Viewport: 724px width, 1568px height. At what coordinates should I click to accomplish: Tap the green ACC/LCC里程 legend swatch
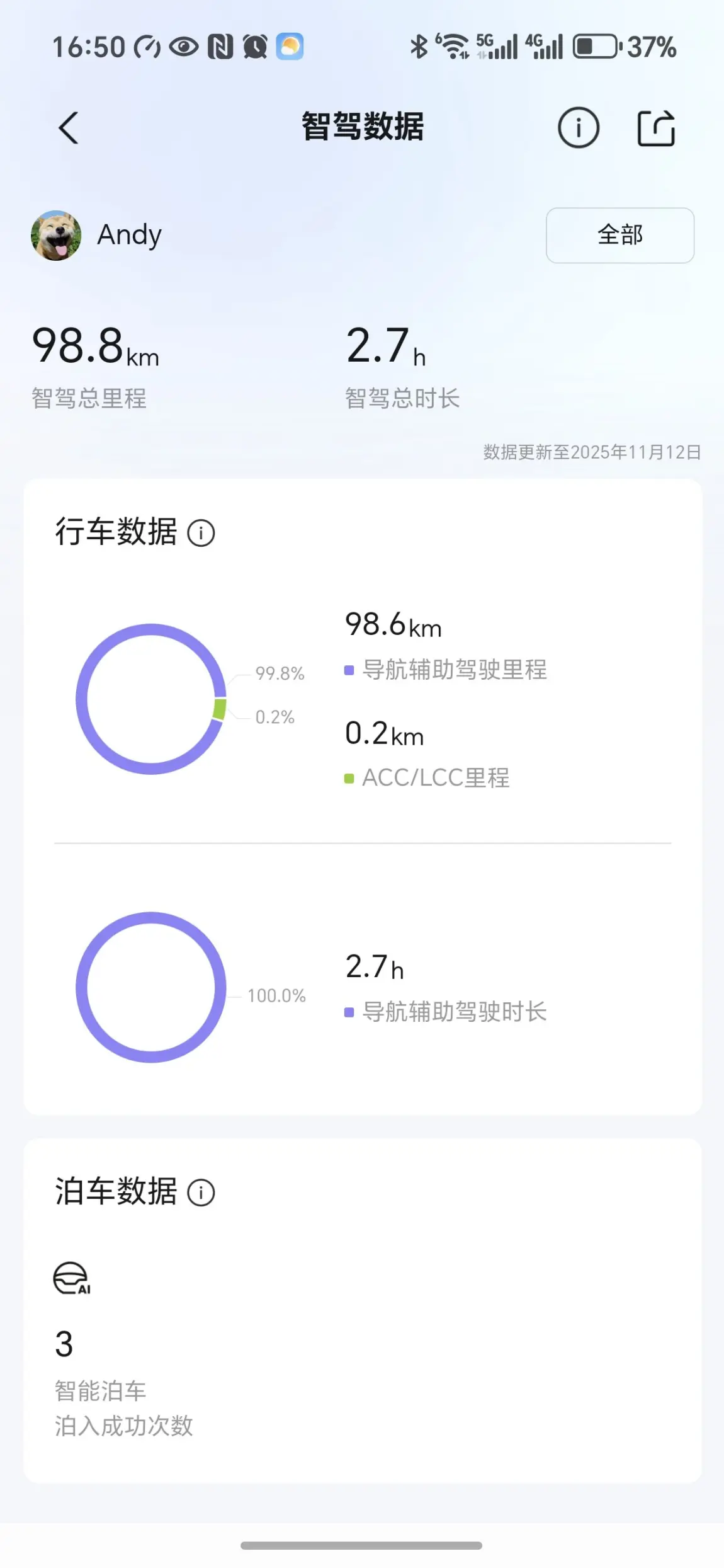(349, 779)
